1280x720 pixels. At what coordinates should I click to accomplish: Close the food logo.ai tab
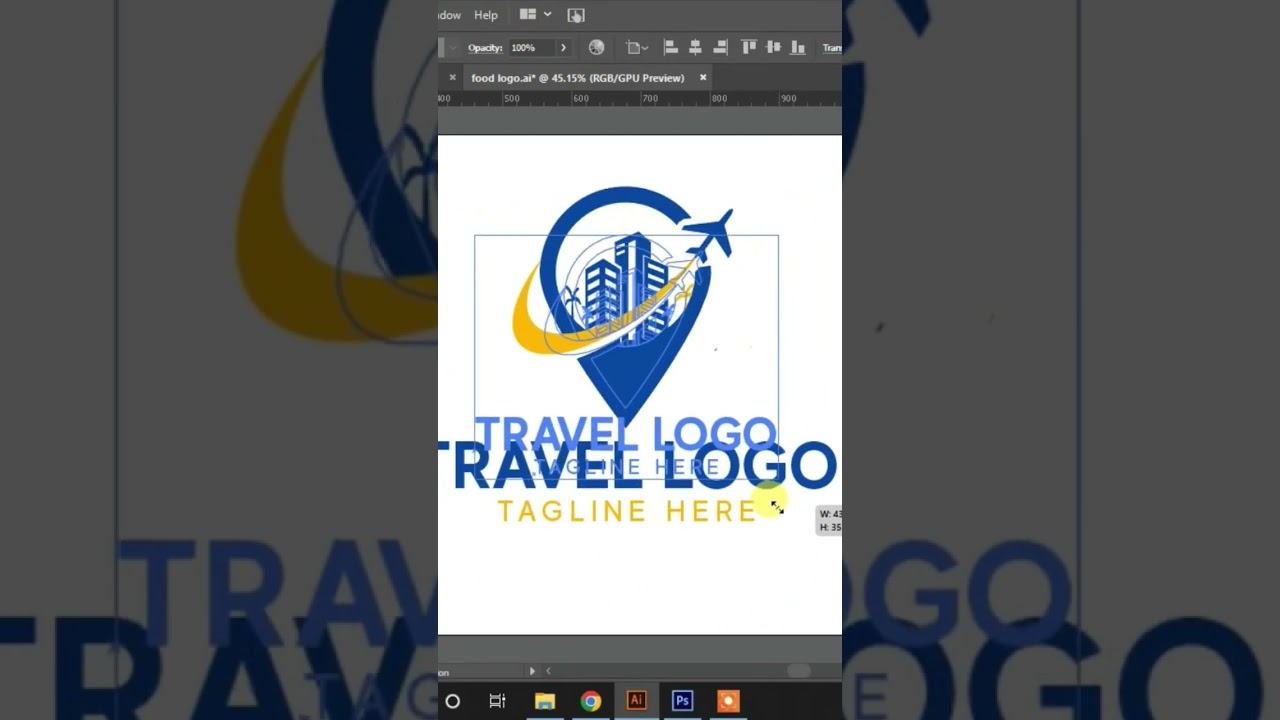coord(703,77)
